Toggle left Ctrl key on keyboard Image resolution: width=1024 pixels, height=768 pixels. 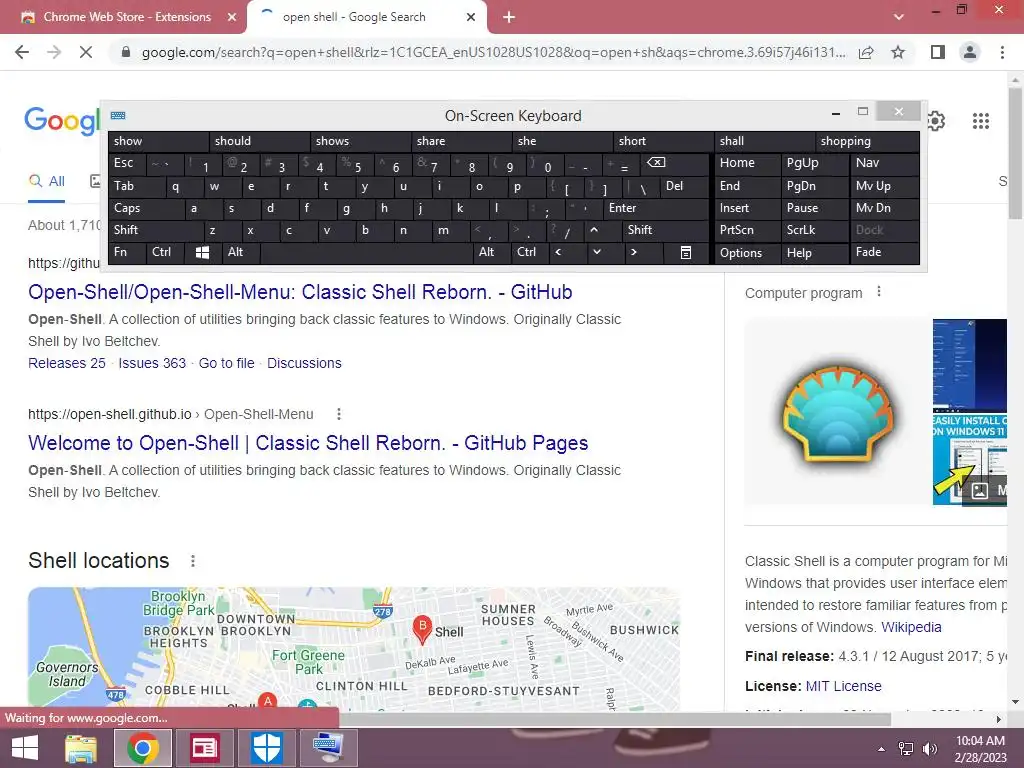[165, 252]
